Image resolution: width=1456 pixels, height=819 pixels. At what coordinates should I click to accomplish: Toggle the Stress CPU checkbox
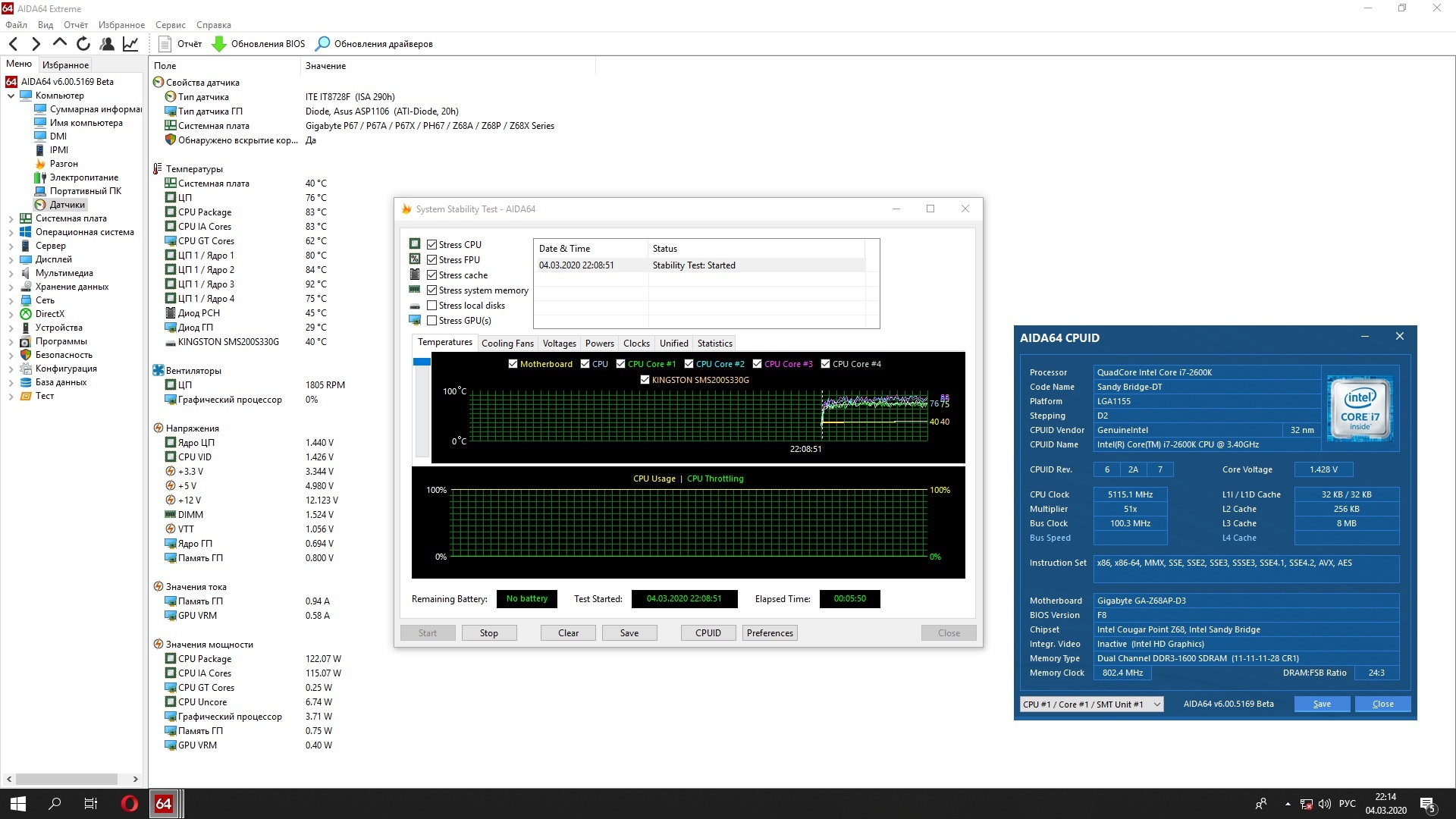tap(431, 245)
